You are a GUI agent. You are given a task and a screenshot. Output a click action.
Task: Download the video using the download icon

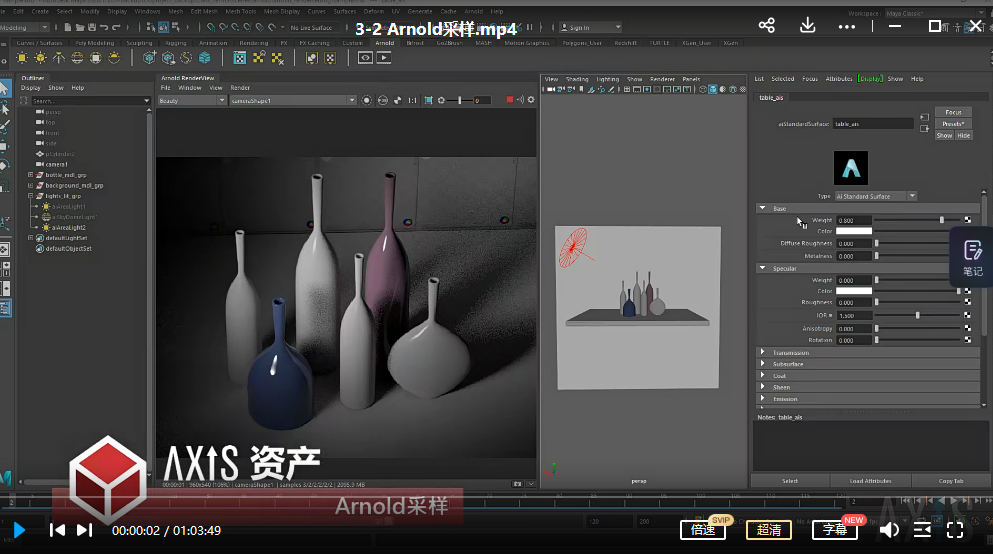coord(807,26)
